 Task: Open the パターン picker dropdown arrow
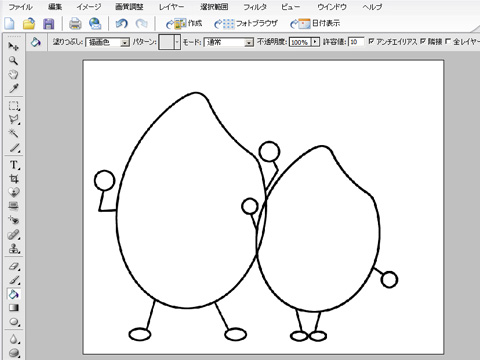(x=177, y=42)
